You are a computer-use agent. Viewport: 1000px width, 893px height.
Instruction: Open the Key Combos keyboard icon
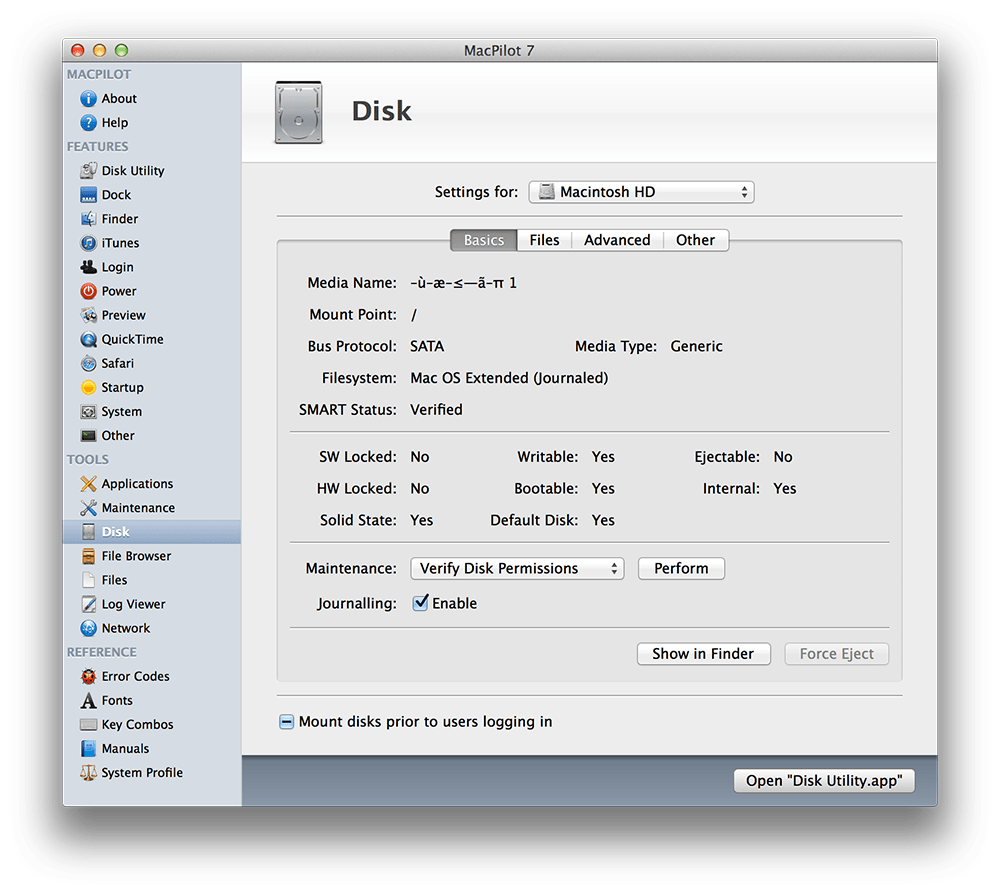(88, 725)
